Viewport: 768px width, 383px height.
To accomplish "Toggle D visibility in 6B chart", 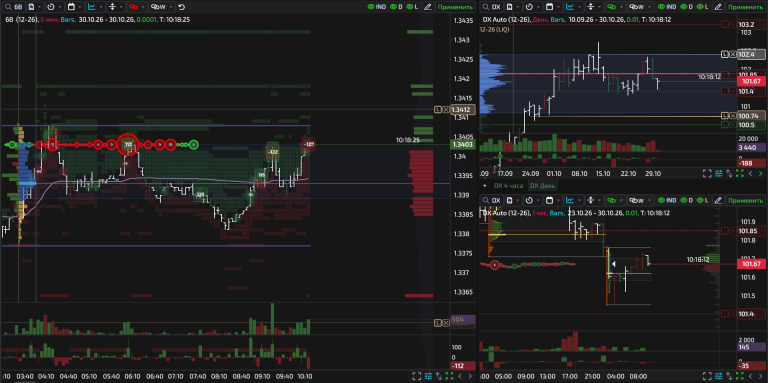I will (x=397, y=7).
